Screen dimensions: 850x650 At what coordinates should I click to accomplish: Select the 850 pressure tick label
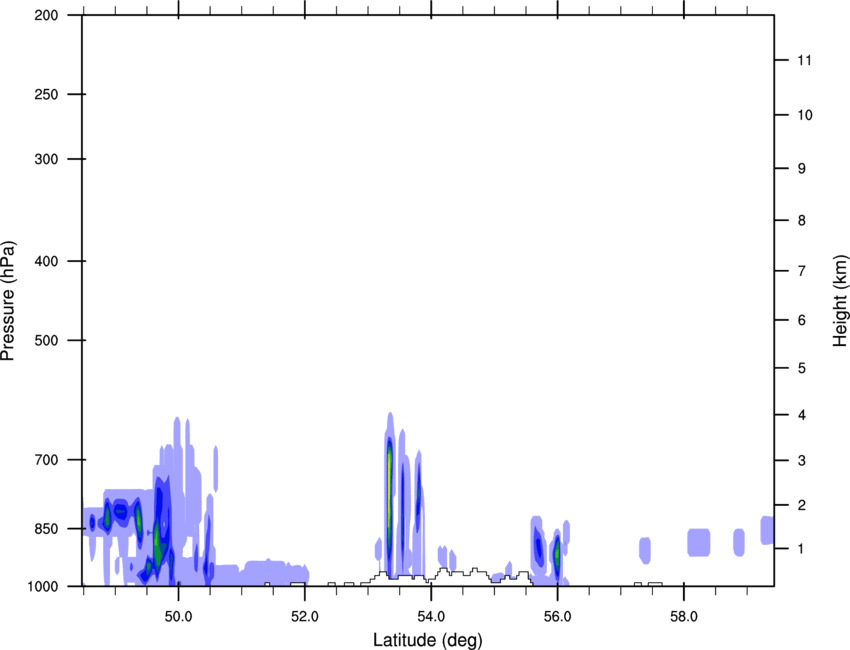[x=46, y=529]
